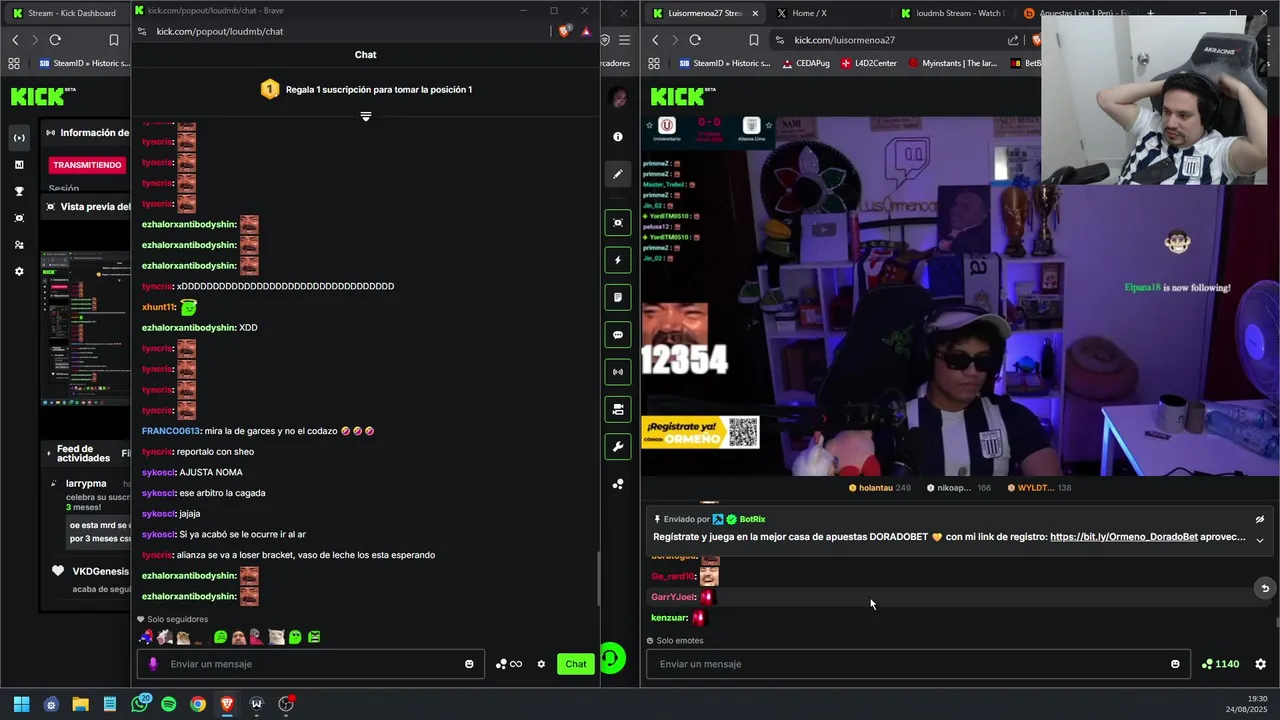
Task: Click the broadcast signal icon in tool column
Action: click(618, 372)
